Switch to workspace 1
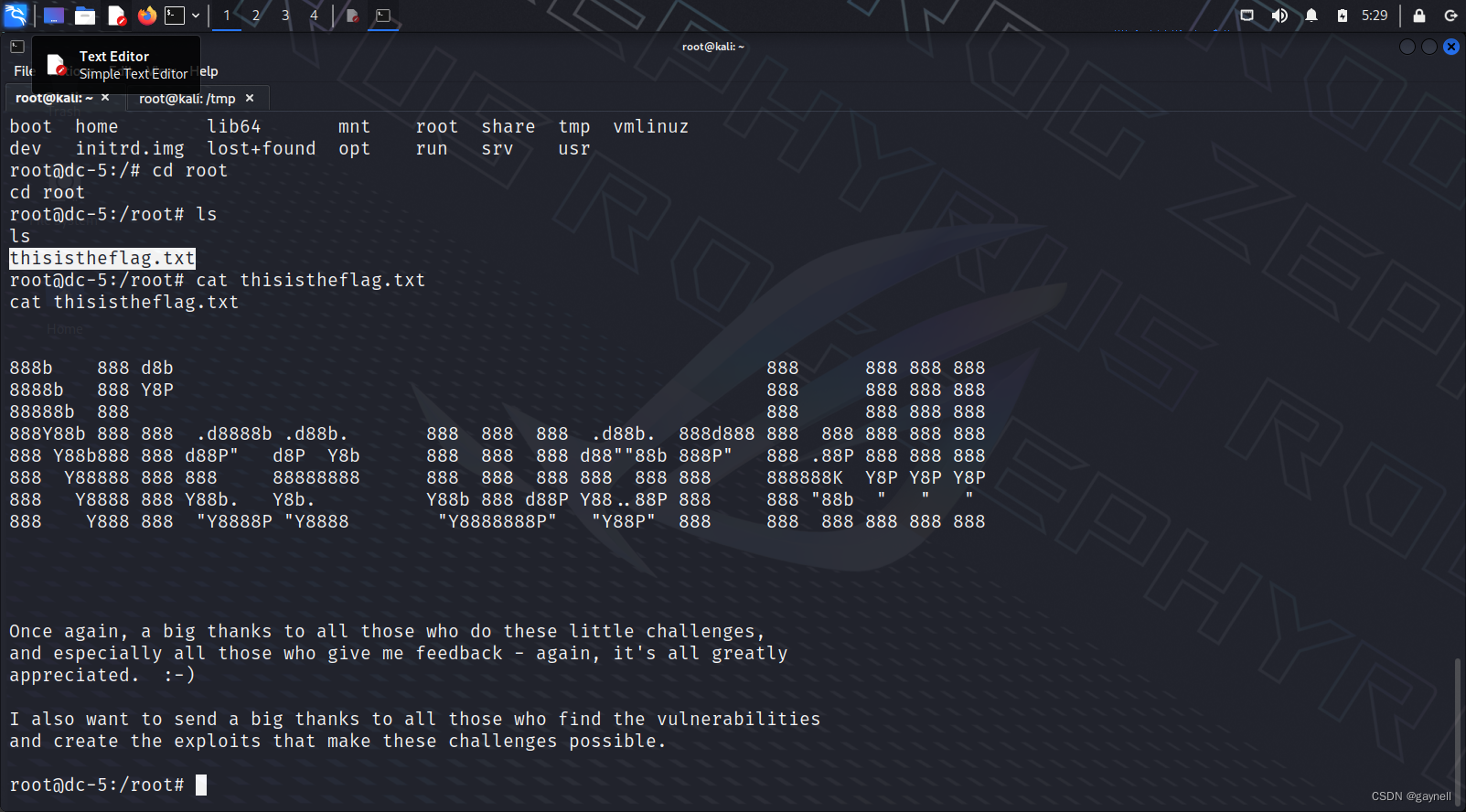Image resolution: width=1466 pixels, height=812 pixels. [227, 16]
